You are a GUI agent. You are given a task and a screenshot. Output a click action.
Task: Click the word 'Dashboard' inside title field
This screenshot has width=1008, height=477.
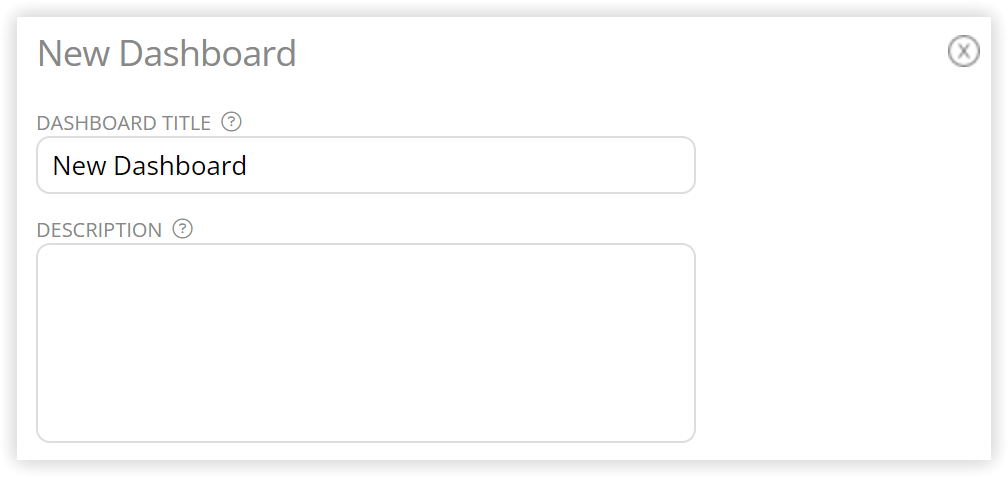coord(180,166)
